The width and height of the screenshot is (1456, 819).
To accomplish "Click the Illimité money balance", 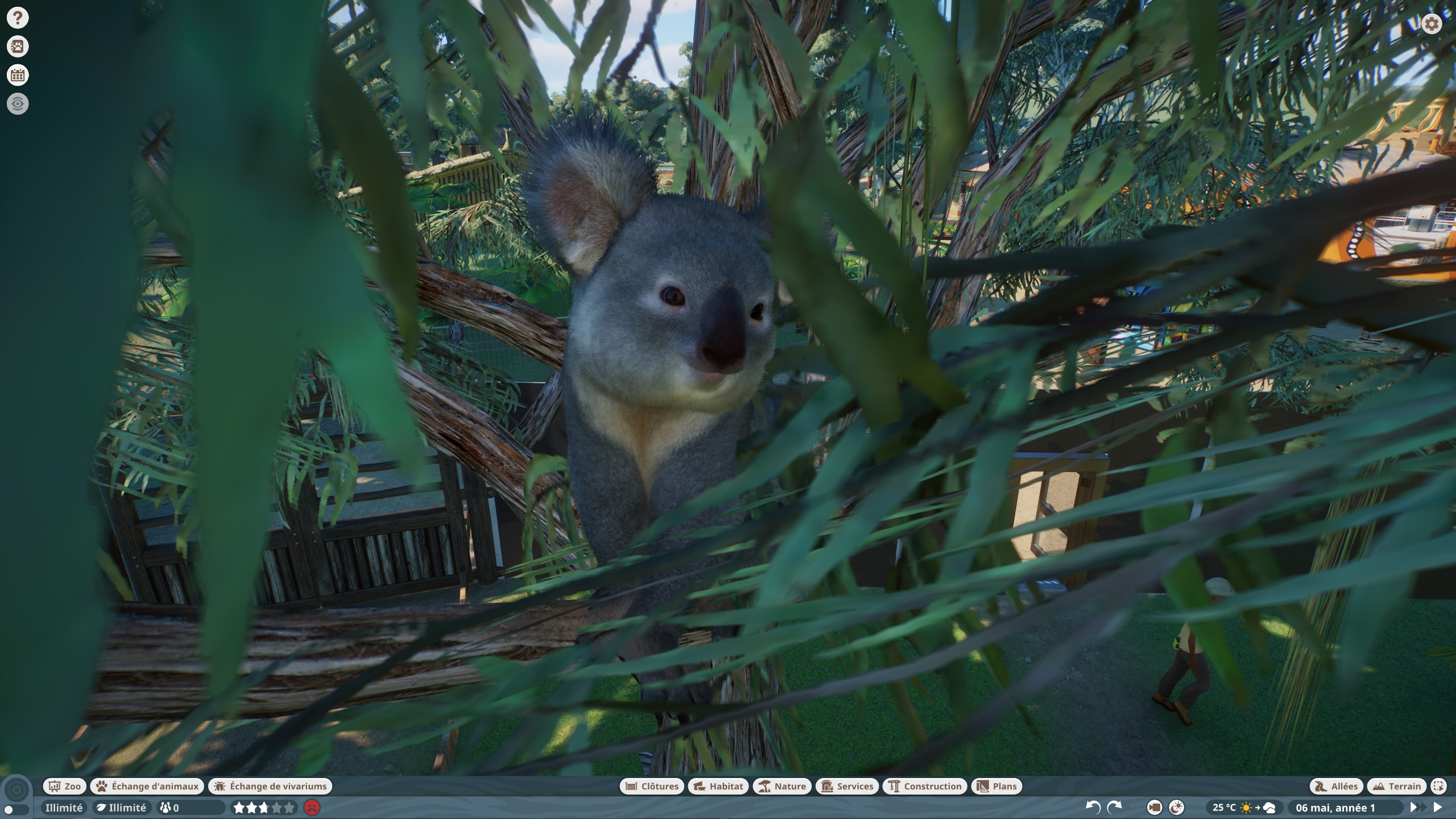I will click(x=64, y=808).
